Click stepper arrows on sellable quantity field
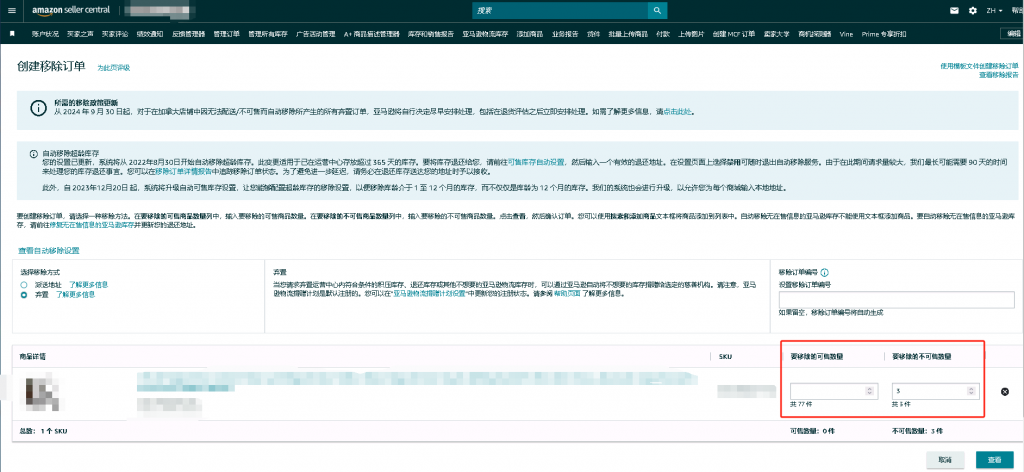The height and width of the screenshot is (472, 1024). [x=869, y=391]
